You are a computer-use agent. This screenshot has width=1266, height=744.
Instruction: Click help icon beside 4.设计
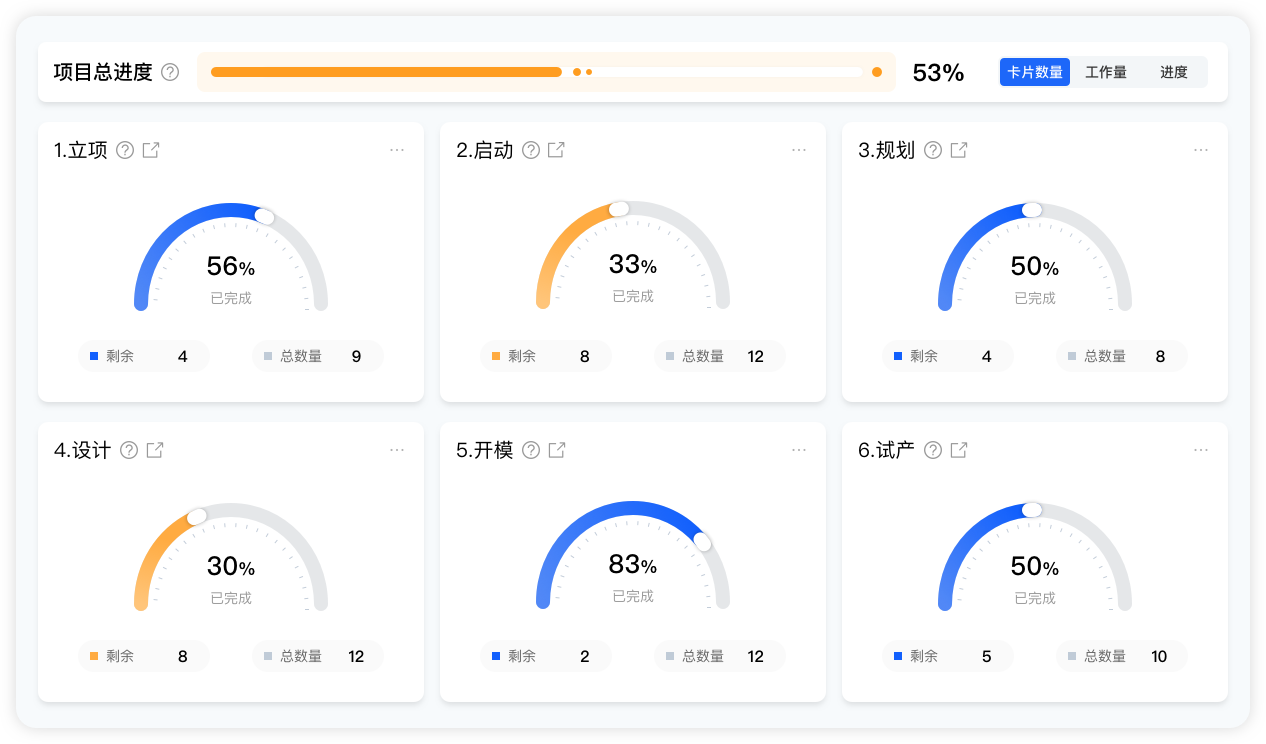coord(129,450)
